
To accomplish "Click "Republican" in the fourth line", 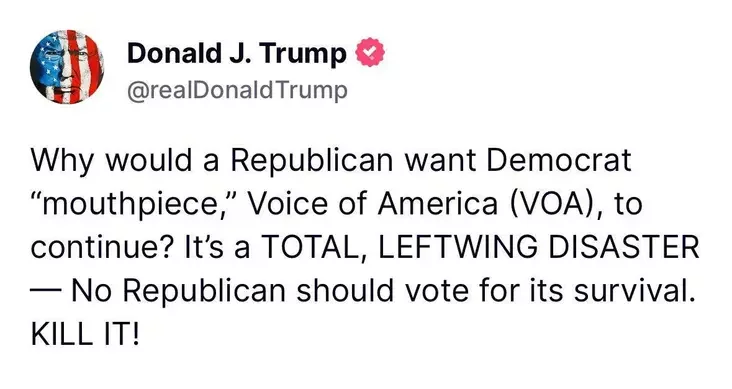I will (204, 291).
